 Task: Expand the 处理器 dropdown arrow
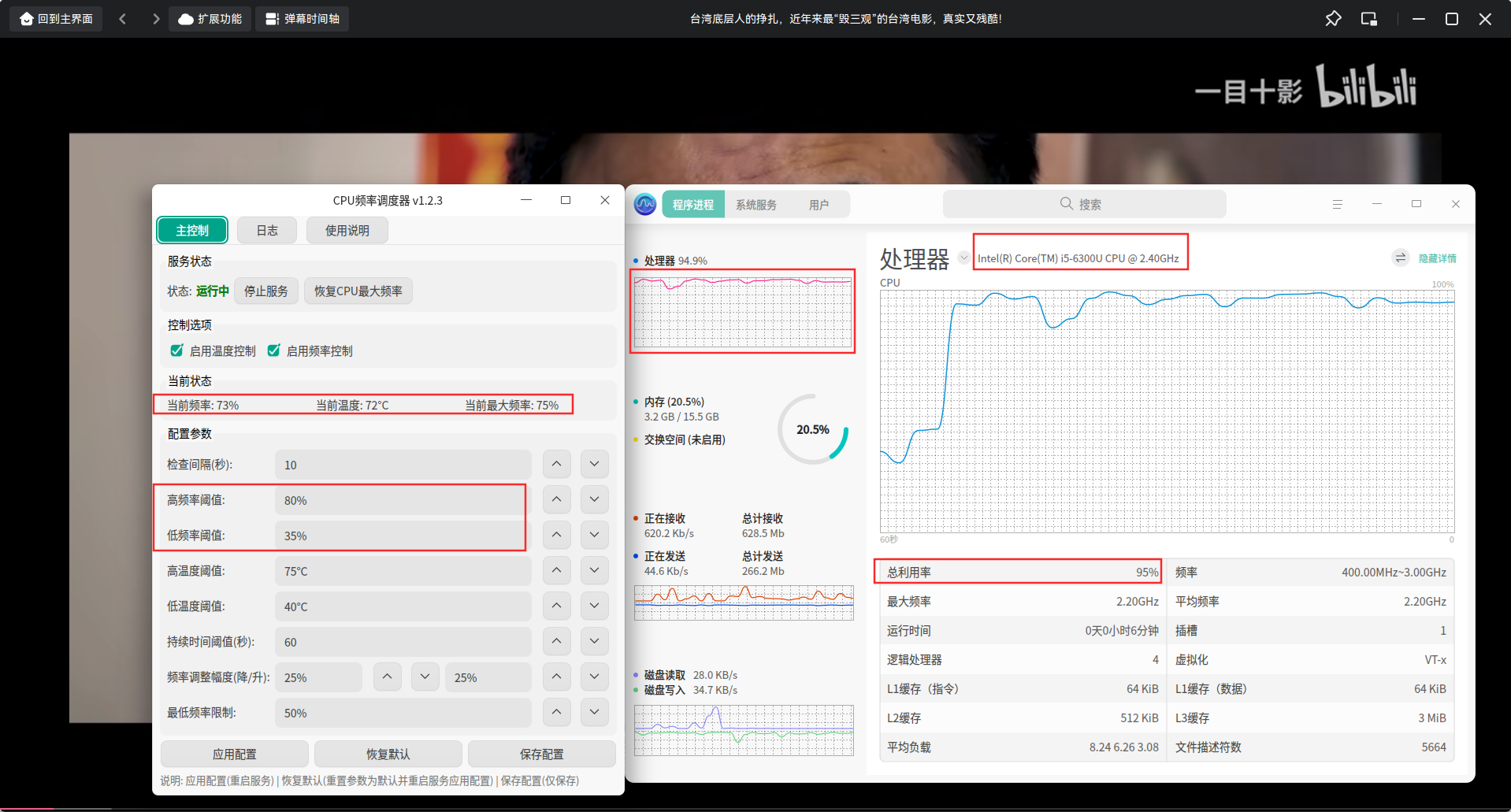point(963,258)
